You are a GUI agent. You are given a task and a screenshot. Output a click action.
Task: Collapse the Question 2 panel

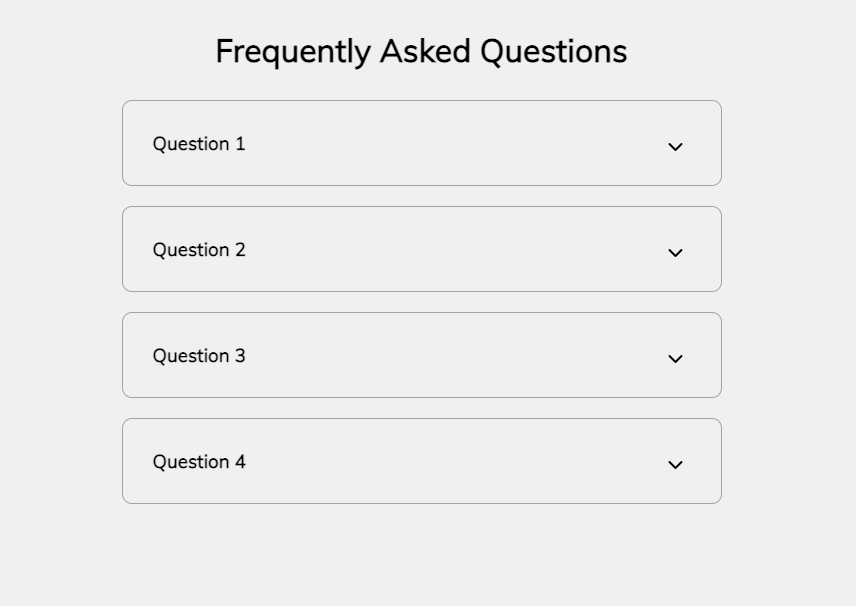click(421, 249)
